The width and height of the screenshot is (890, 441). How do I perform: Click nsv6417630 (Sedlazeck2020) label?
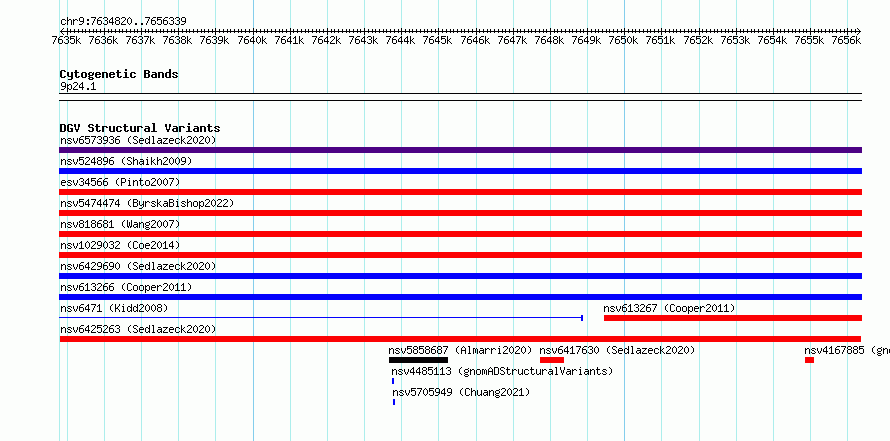pyautogui.click(x=617, y=350)
